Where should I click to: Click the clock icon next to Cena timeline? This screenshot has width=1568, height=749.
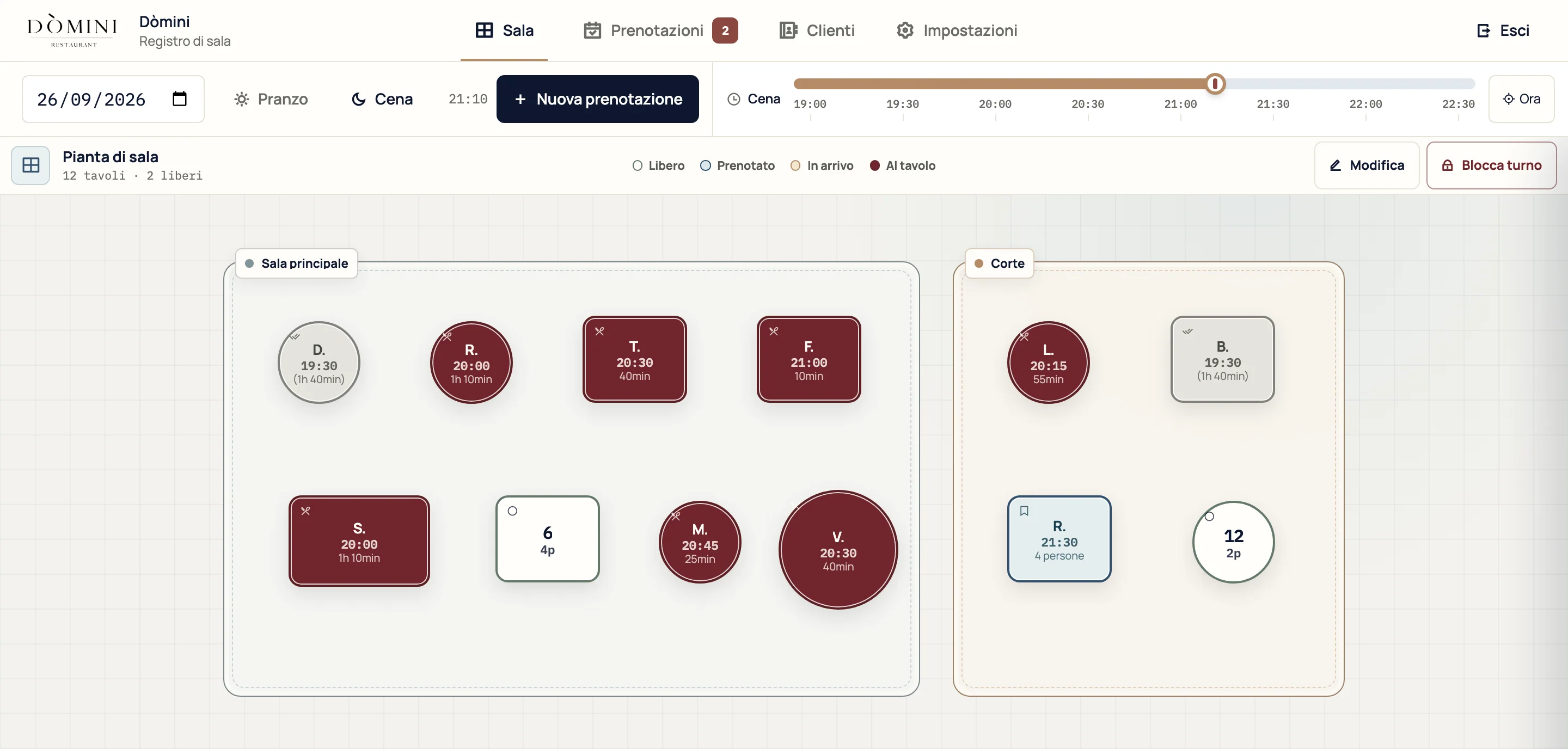click(x=733, y=99)
